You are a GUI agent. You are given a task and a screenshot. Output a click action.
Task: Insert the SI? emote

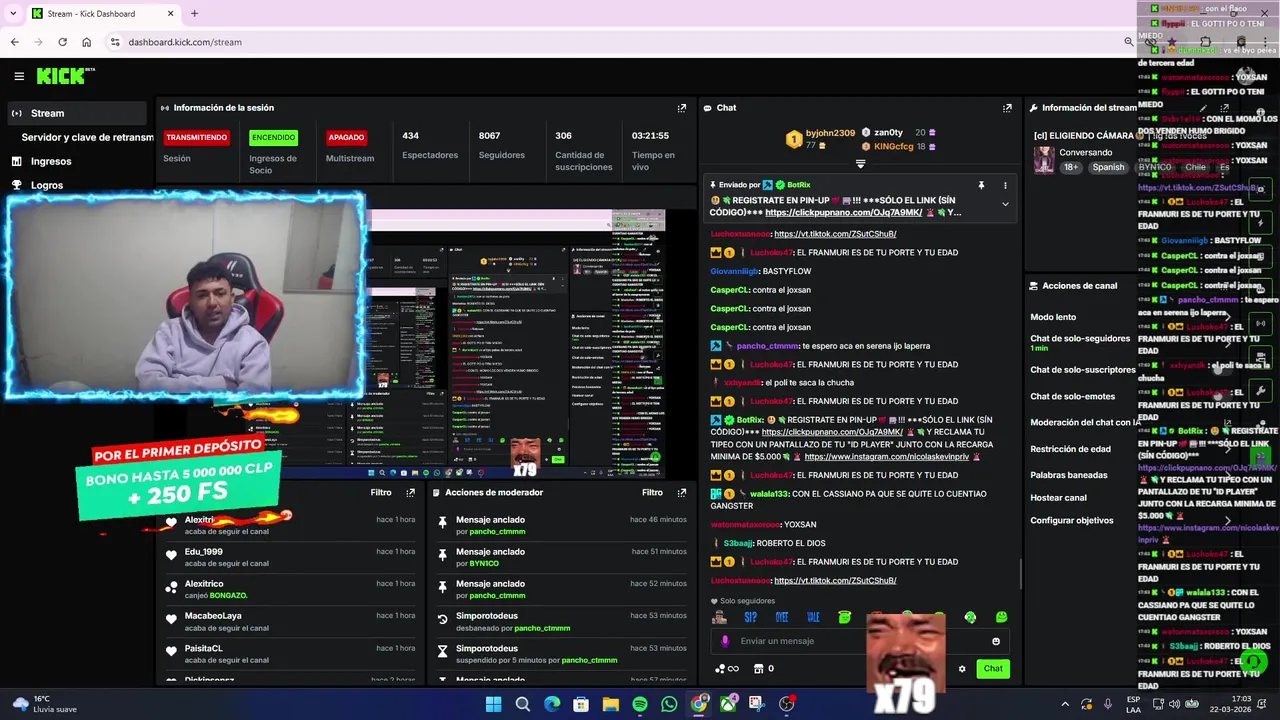750,617
